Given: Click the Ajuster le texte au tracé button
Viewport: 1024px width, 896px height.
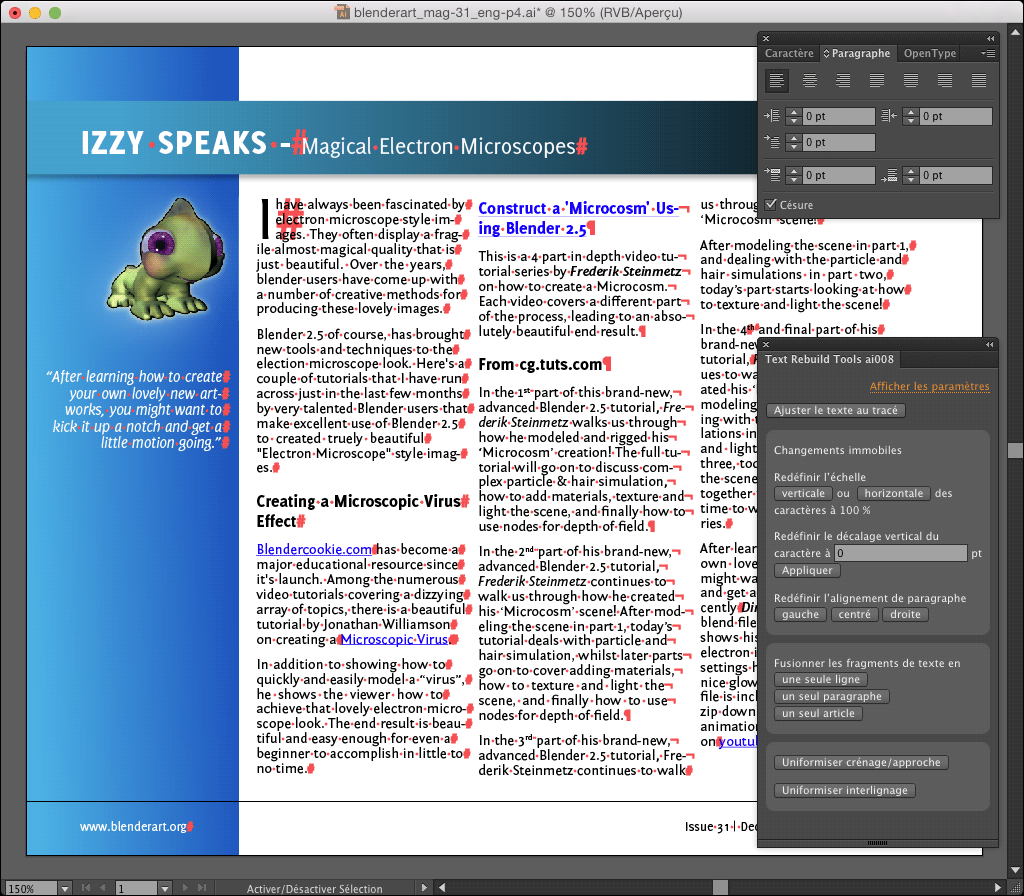Looking at the screenshot, I should click(x=837, y=411).
